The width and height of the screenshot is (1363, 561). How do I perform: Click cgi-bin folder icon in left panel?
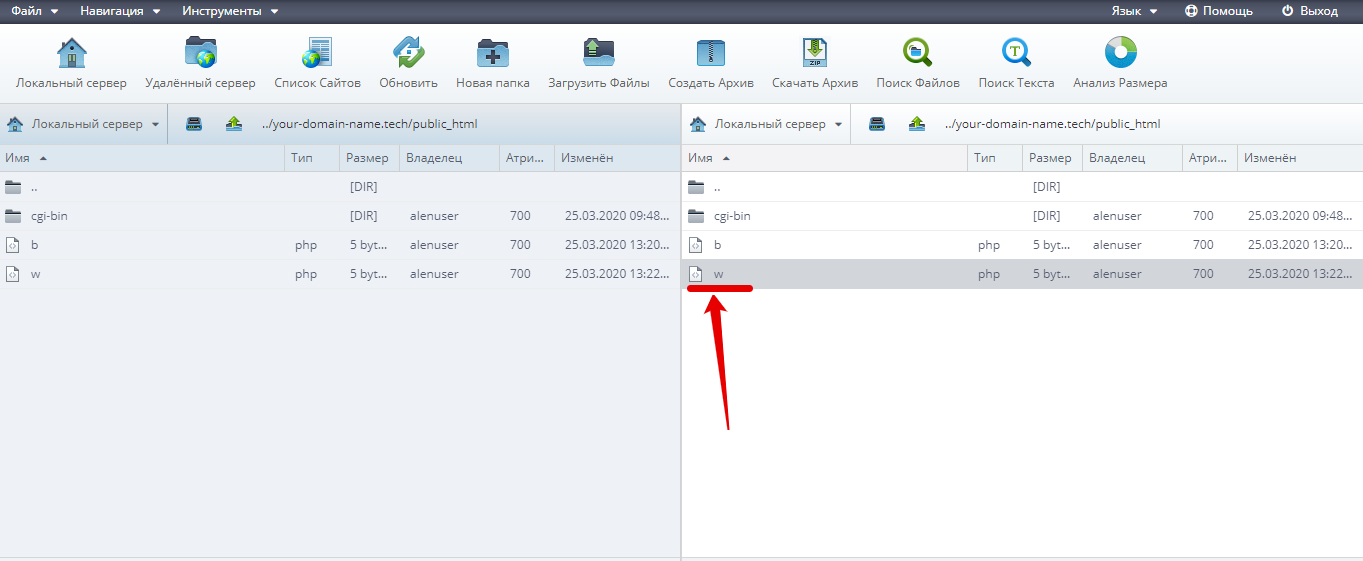[13, 216]
